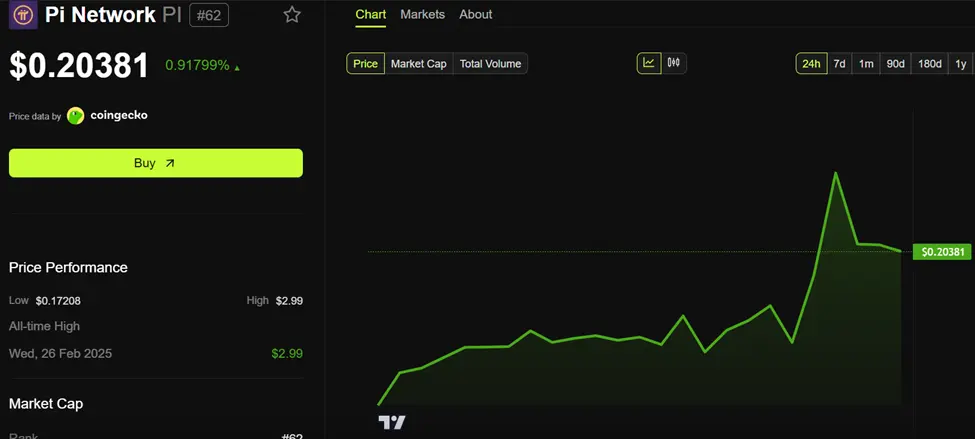This screenshot has width=975, height=439.
Task: Select the Market Cap chart toggle
Action: [x=418, y=64]
